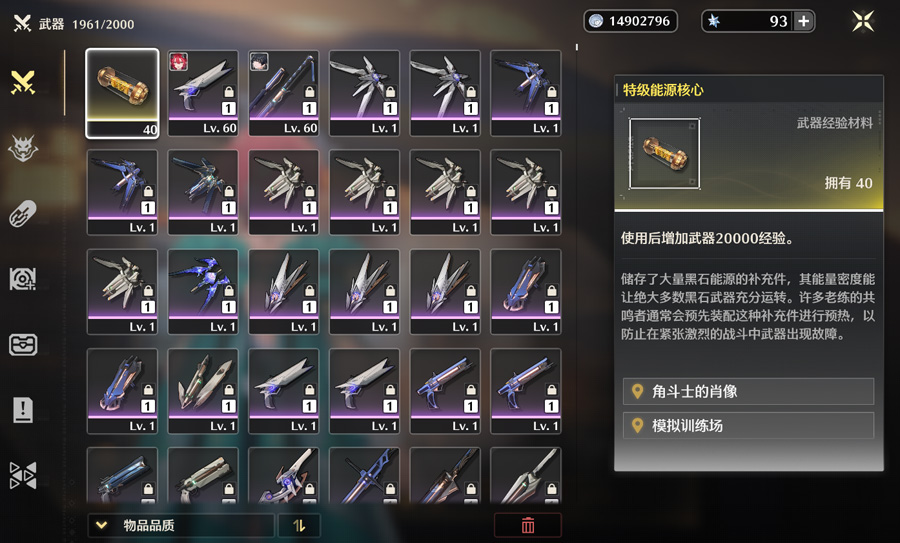
Task: Open the 角斗士的肖像 source link
Action: (x=748, y=391)
